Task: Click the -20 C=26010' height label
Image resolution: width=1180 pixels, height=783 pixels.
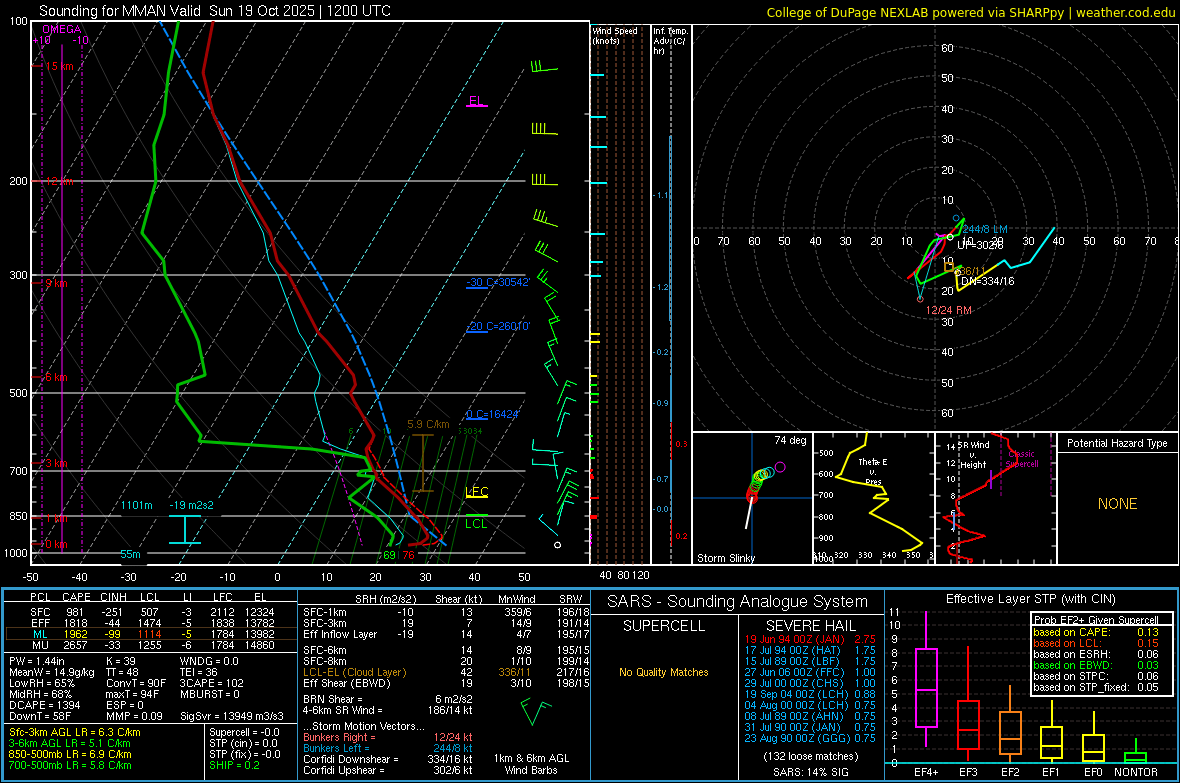Action: (498, 327)
